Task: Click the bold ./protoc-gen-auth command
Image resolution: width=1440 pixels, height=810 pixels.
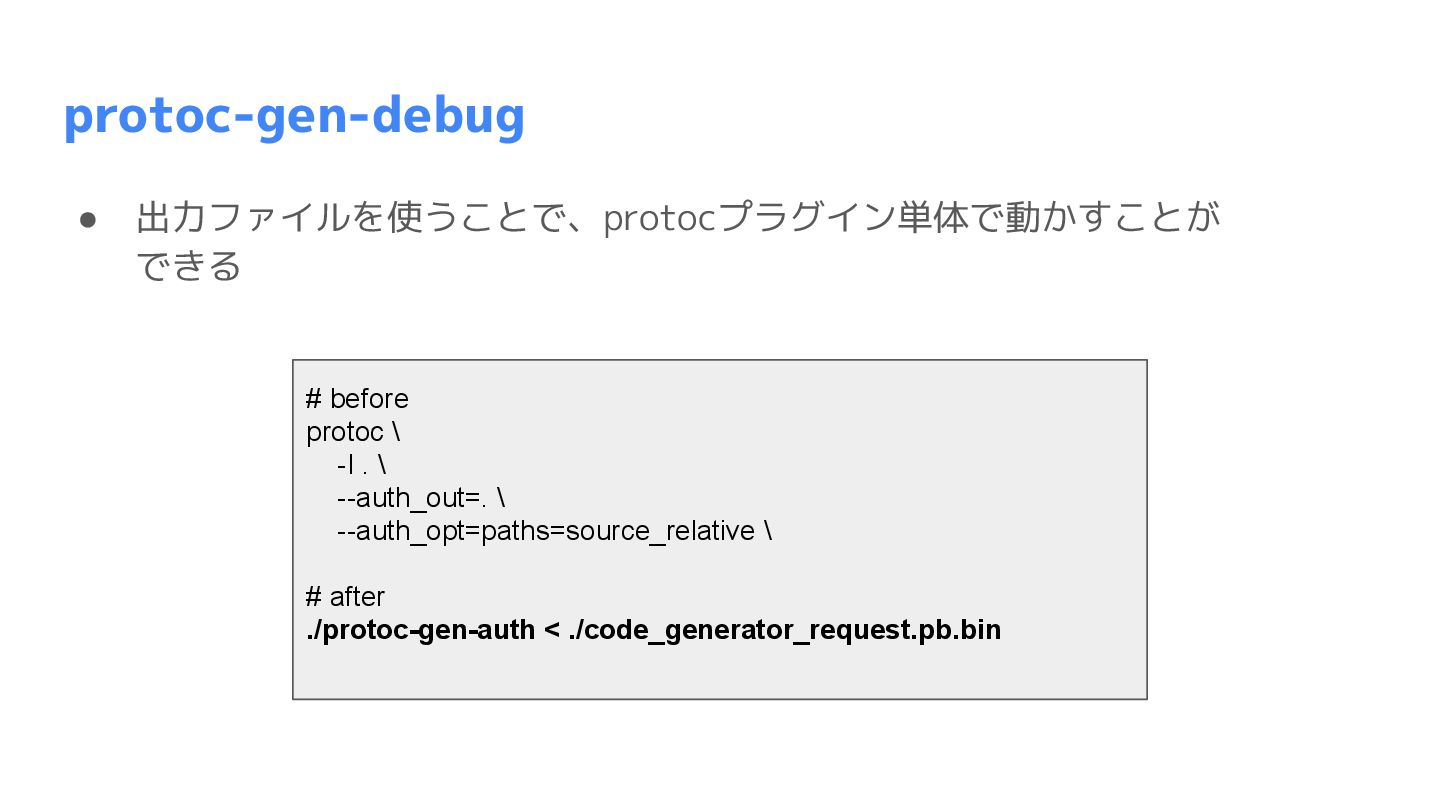Action: click(420, 630)
